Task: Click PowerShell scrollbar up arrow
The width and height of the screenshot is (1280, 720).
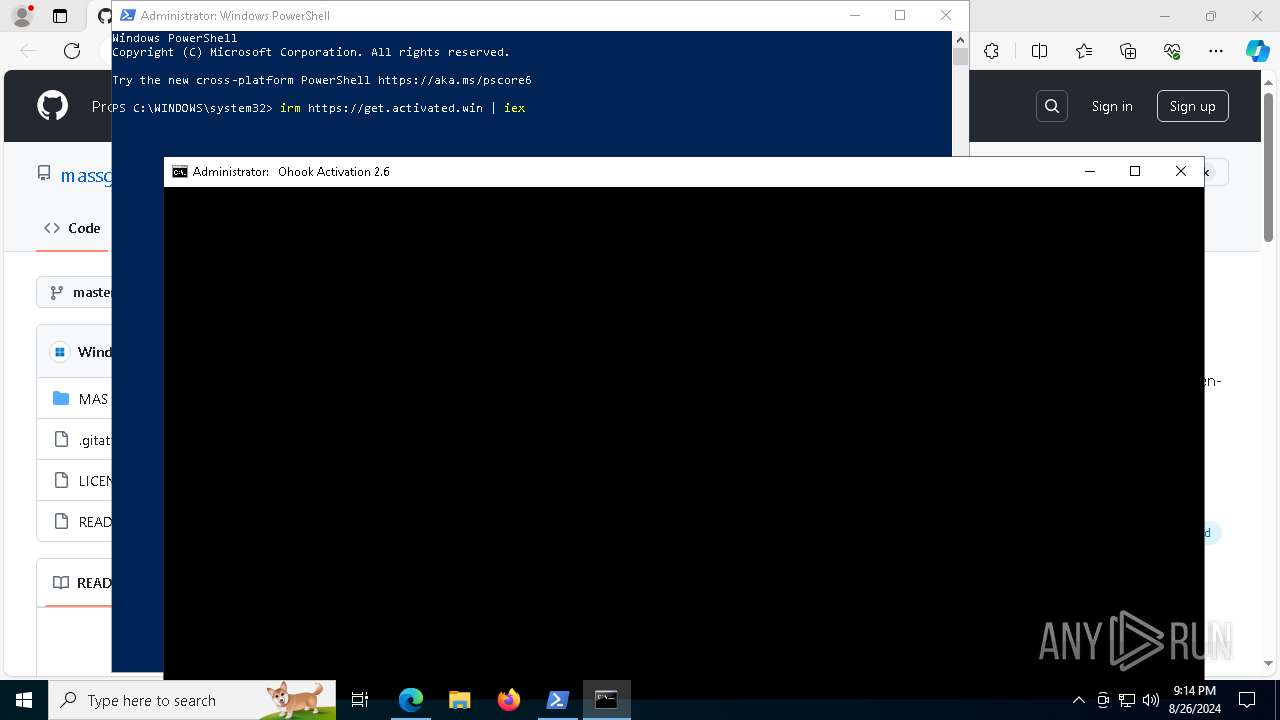Action: tap(960, 39)
